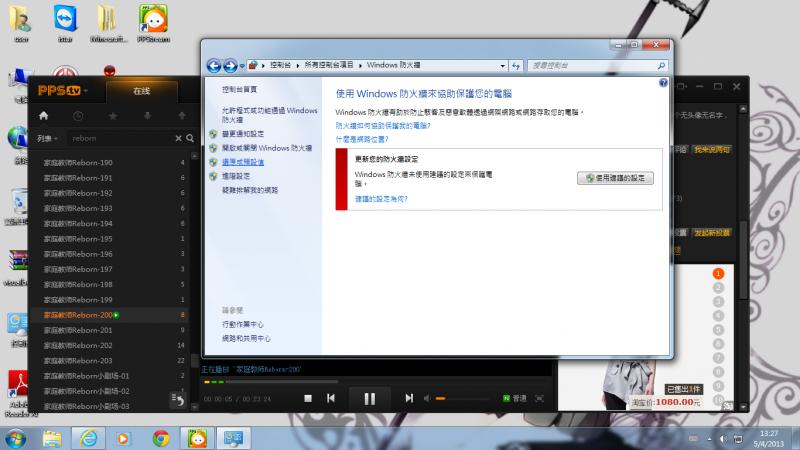Open the PPS download arrow icon
The width and height of the screenshot is (800, 450).
tap(147, 116)
